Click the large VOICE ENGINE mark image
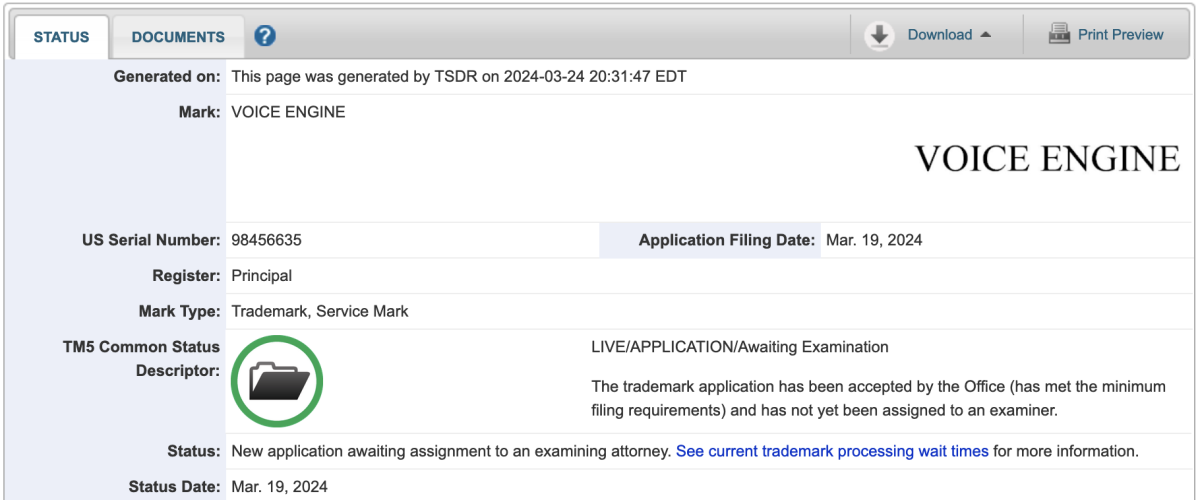 (1048, 158)
